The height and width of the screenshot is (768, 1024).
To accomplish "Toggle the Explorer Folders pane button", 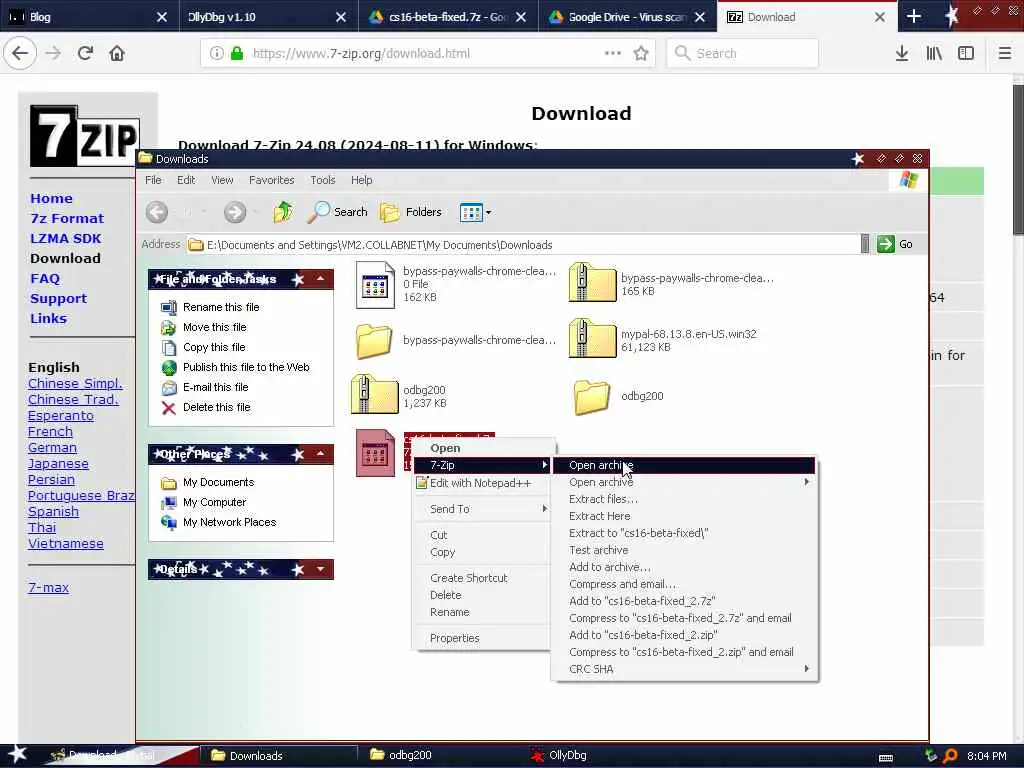I will pos(411,212).
